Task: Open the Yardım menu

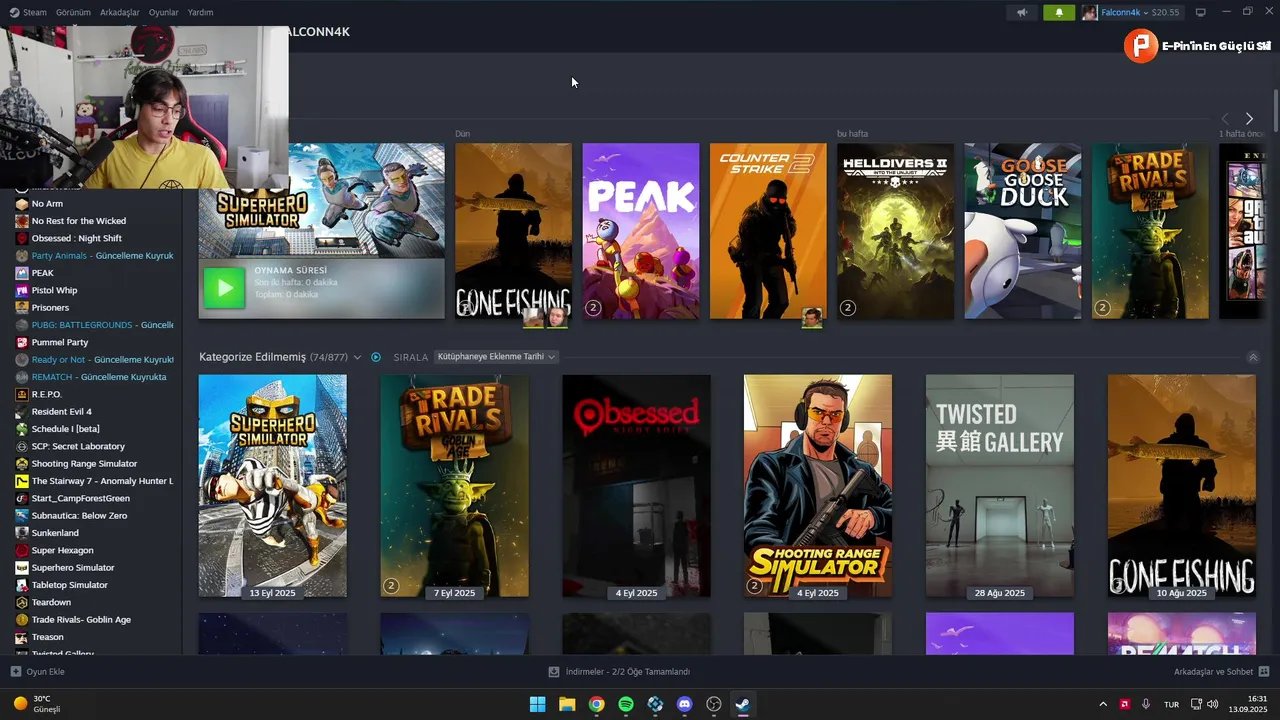Action: (x=201, y=12)
